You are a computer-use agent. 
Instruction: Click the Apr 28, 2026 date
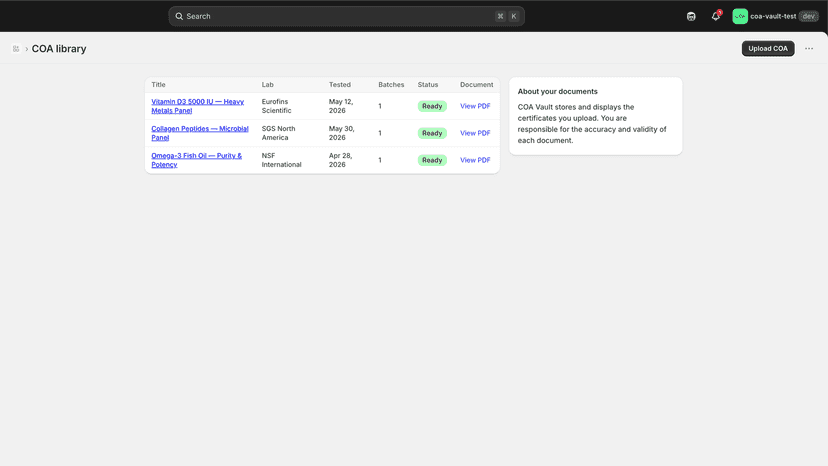pos(341,160)
